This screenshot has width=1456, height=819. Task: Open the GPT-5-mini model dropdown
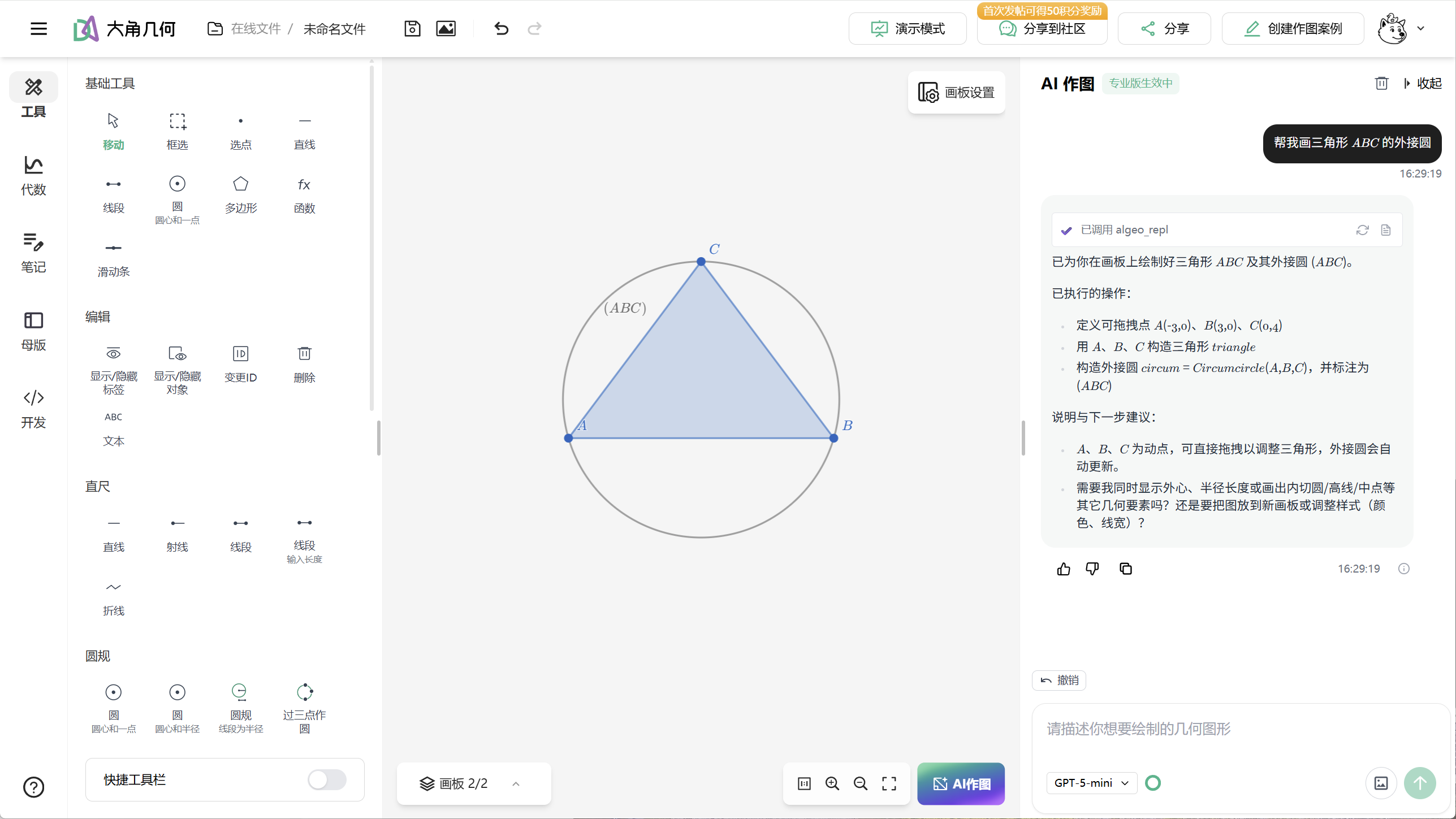point(1091,783)
